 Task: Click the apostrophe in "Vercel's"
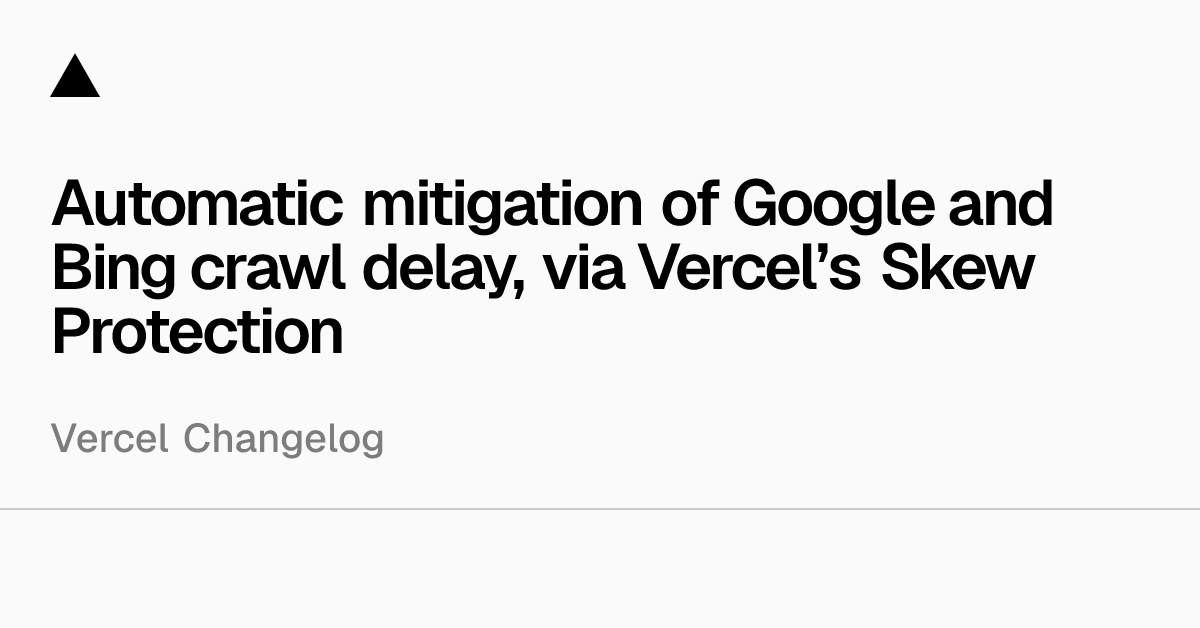click(x=822, y=250)
